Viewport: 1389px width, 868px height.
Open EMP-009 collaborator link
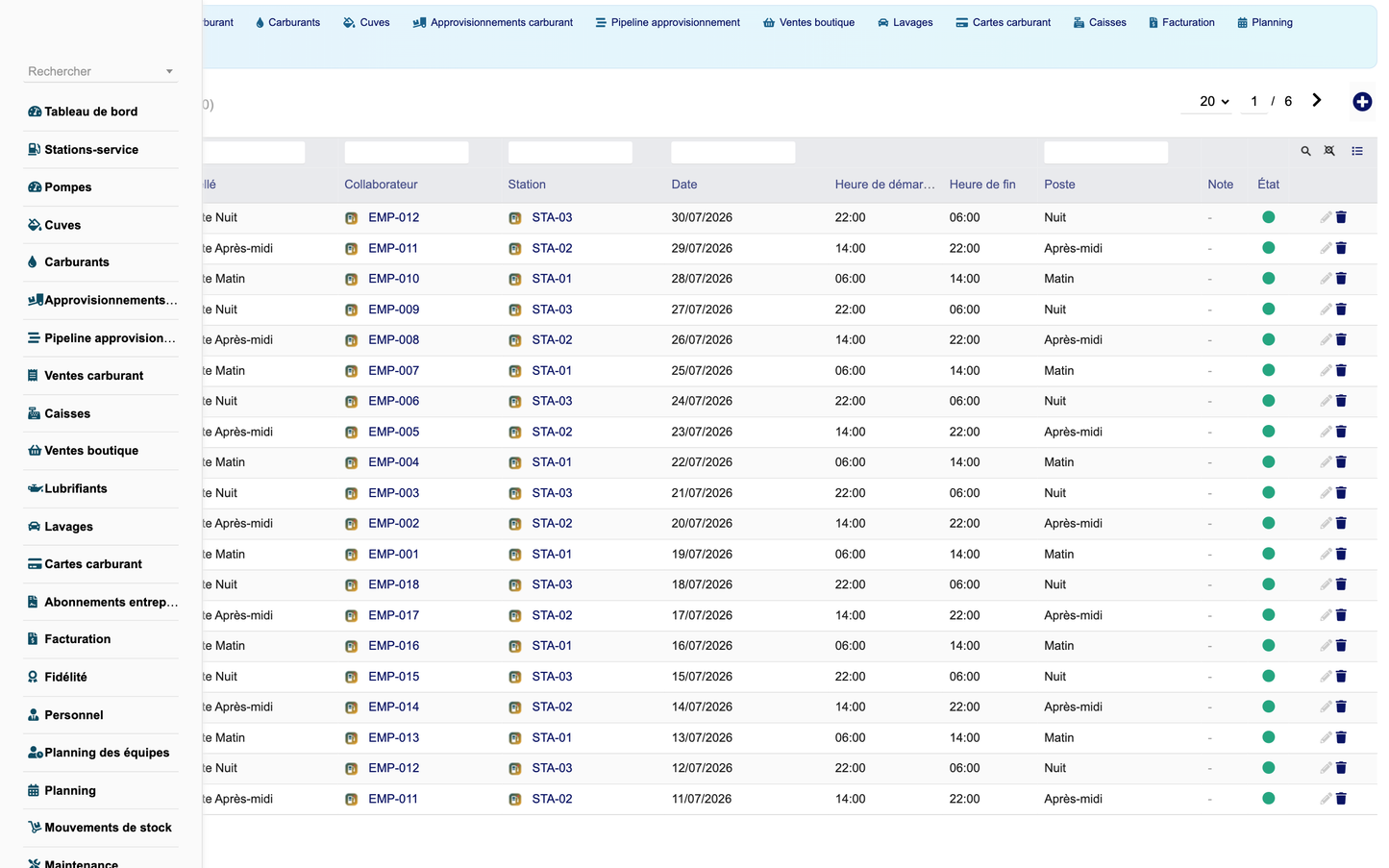(x=394, y=310)
